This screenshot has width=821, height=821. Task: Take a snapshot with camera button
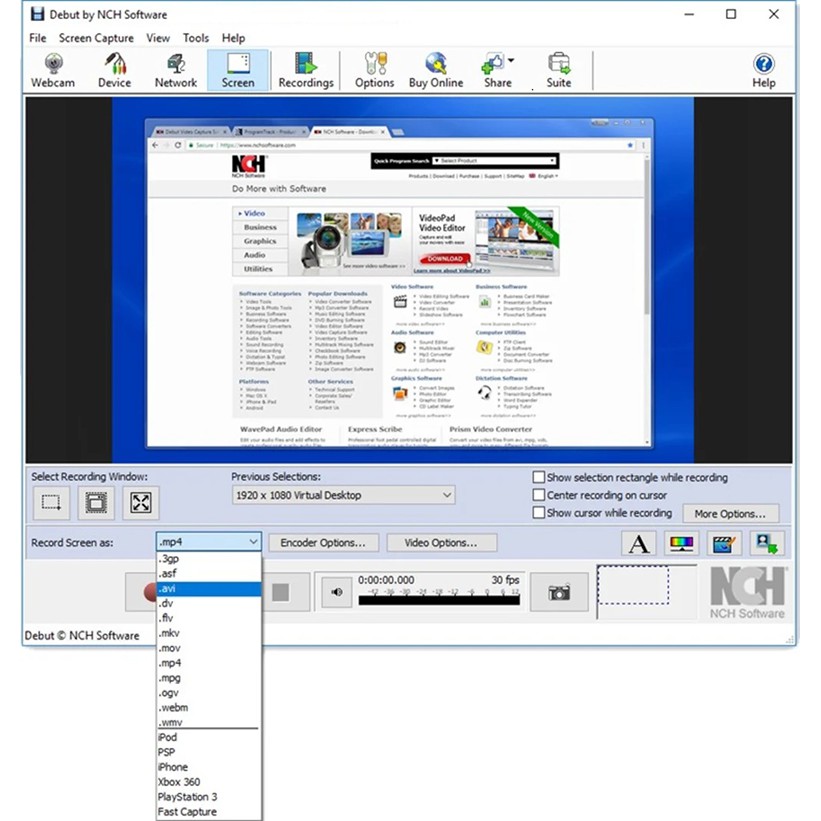coord(559,592)
